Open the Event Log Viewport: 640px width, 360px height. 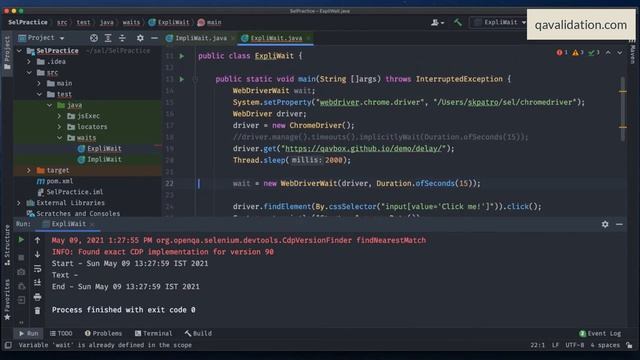coord(600,333)
